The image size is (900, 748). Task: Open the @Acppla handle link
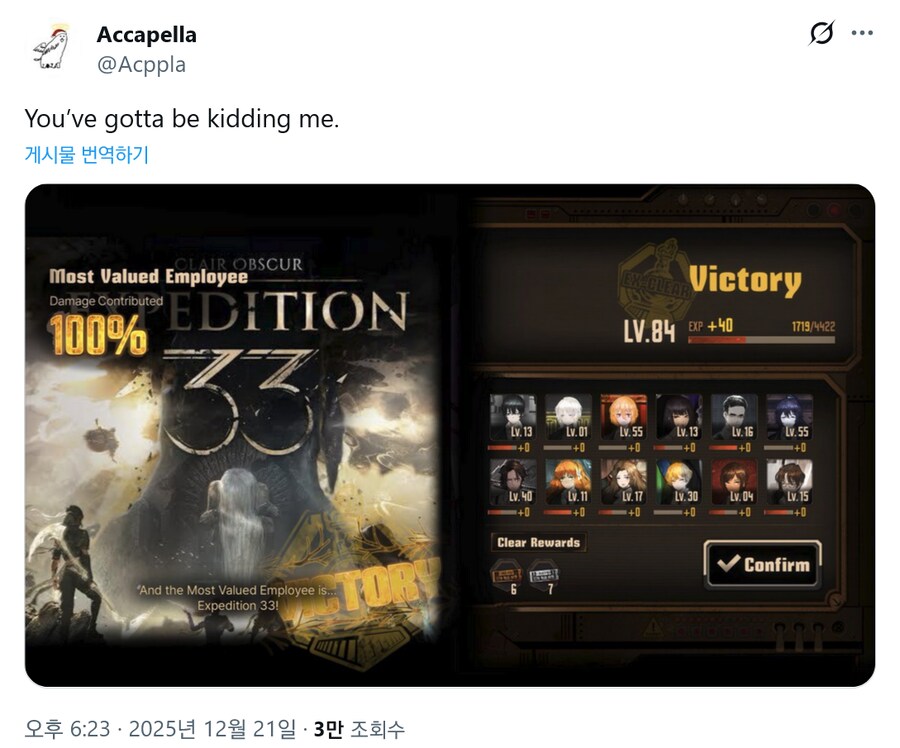141,64
